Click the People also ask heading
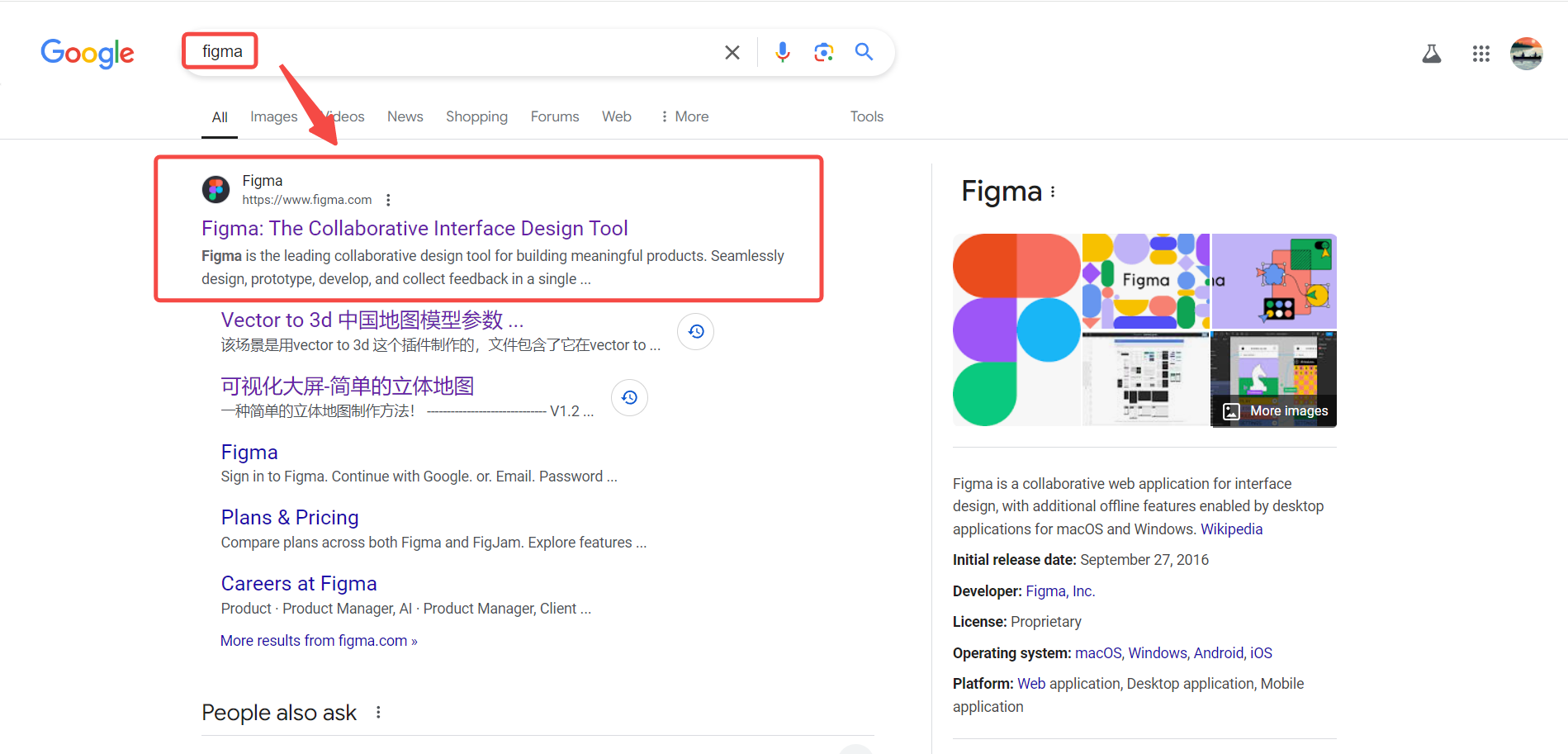The height and width of the screenshot is (754, 1568). click(x=279, y=713)
